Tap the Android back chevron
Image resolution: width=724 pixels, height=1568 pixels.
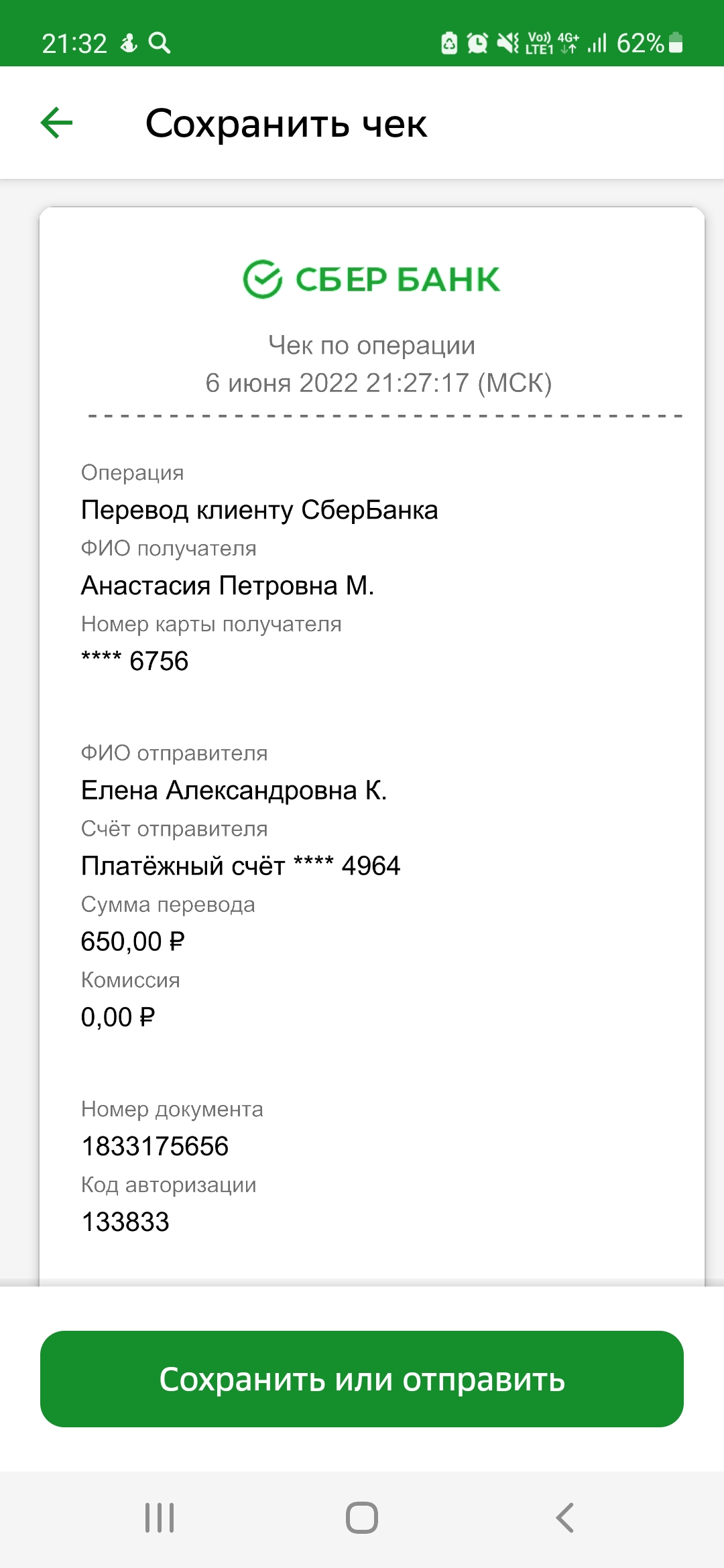(565, 1518)
